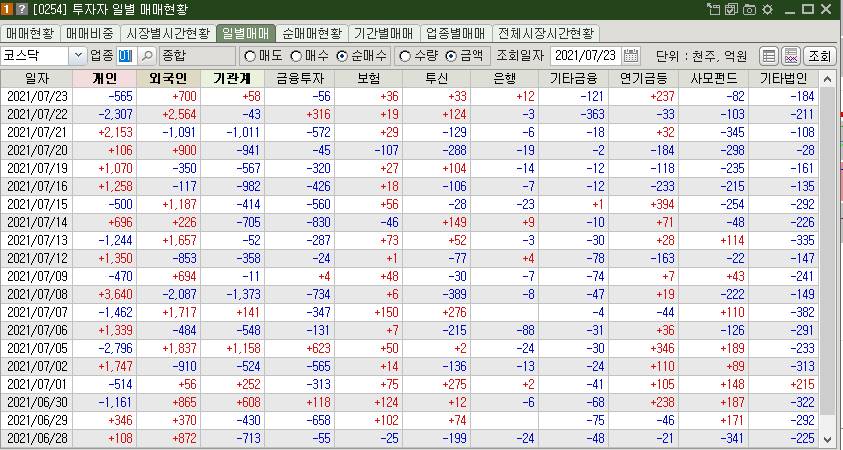Click the 2021/07/13 date row cell
This screenshot has width=843, height=450.
pyautogui.click(x=37, y=240)
